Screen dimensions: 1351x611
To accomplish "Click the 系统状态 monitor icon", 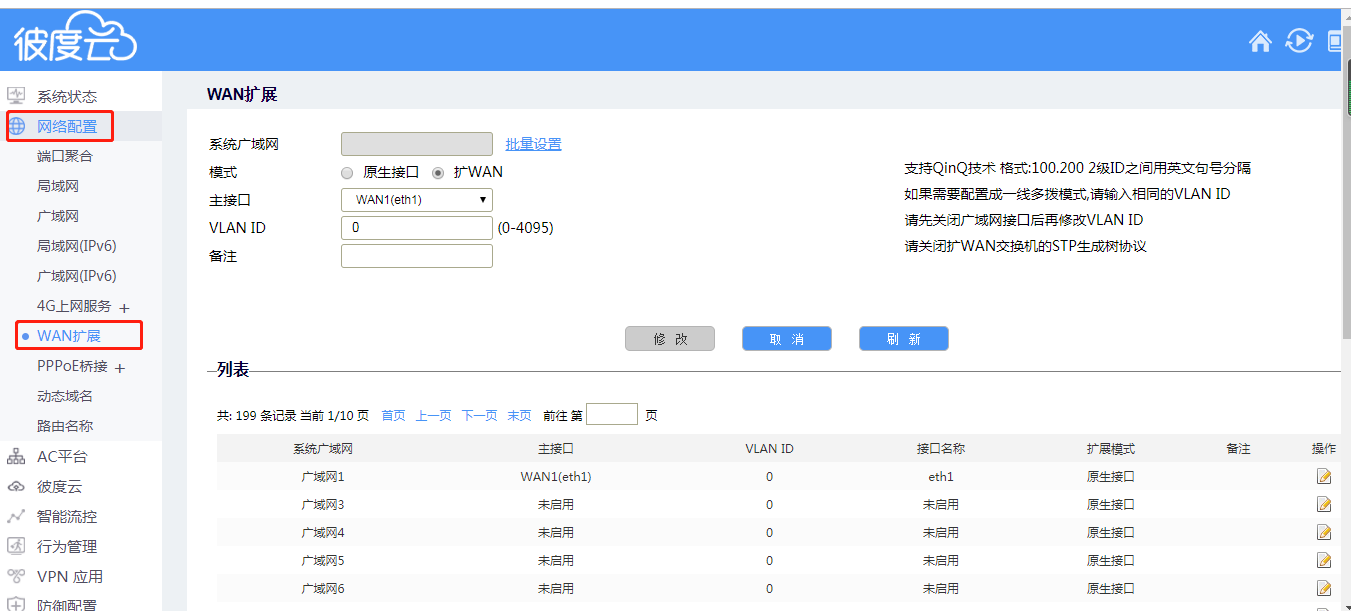I will (16, 96).
